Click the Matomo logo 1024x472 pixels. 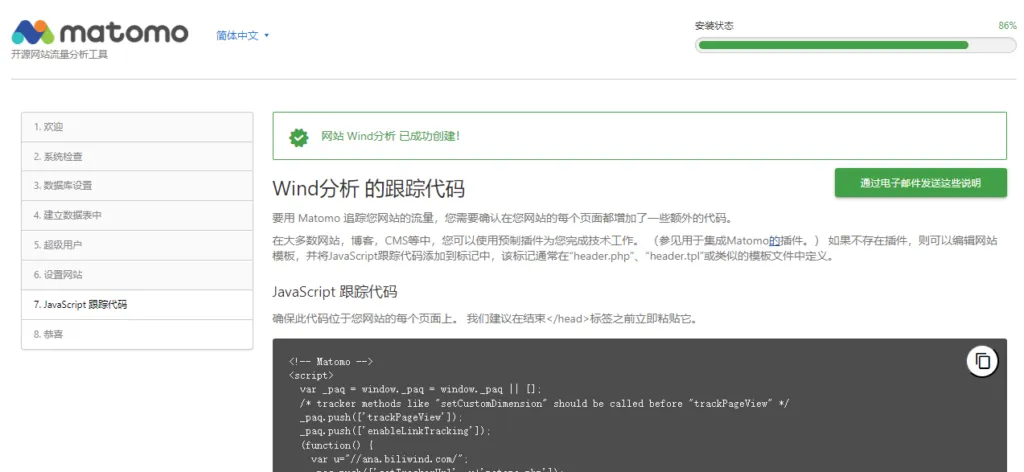pyautogui.click(x=100, y=32)
